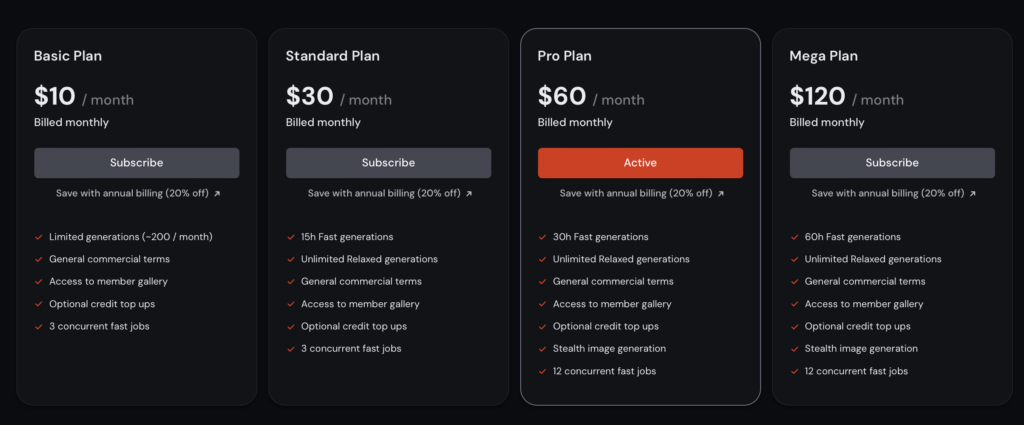This screenshot has height=425, width=1024.
Task: Click arrow icon beside Pro annual billing
Action: click(x=721, y=194)
